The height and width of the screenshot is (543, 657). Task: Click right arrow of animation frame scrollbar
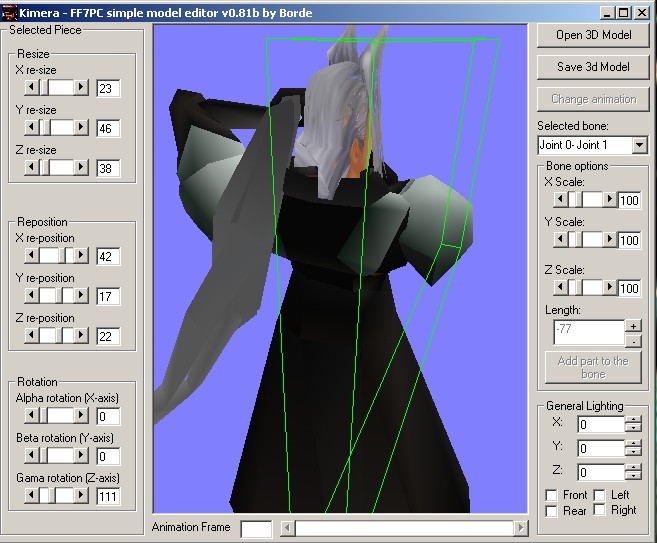(x=520, y=528)
